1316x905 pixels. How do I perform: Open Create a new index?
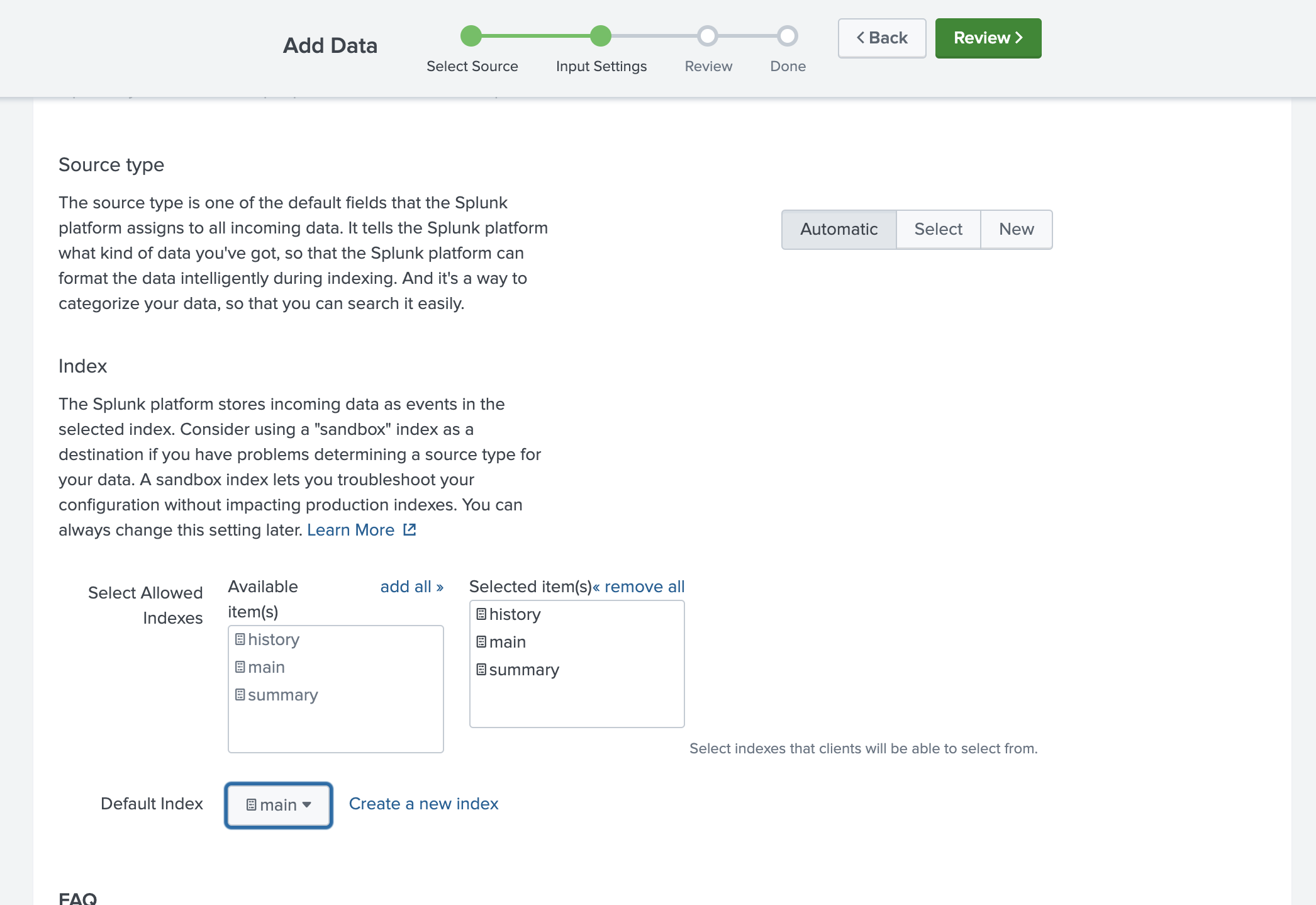423,804
